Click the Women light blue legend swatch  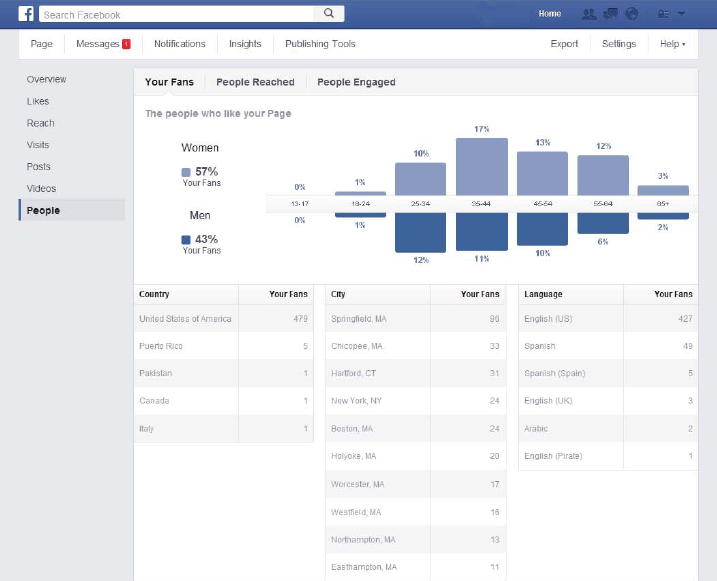pos(186,172)
